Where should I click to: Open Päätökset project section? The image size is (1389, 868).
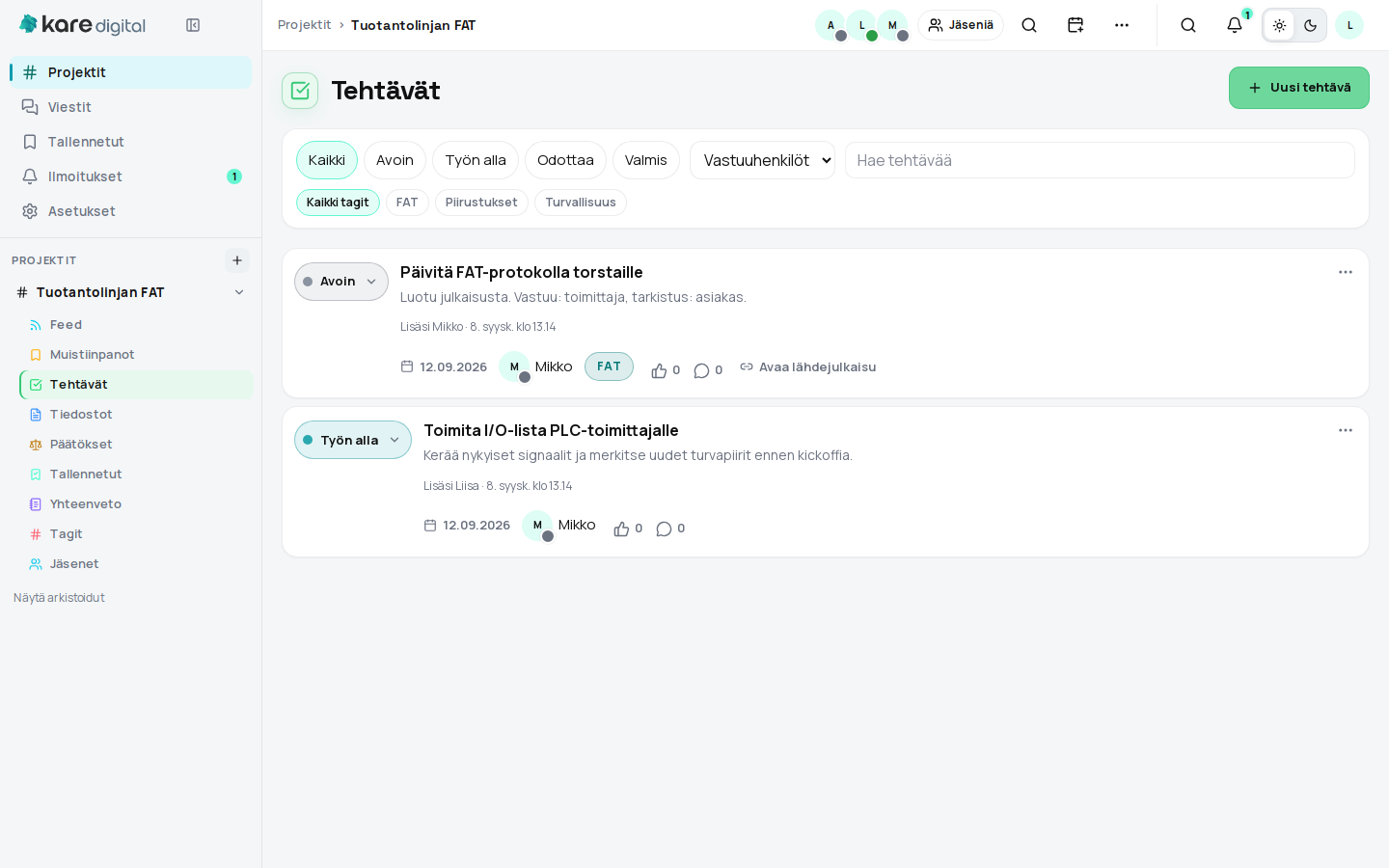click(136, 445)
